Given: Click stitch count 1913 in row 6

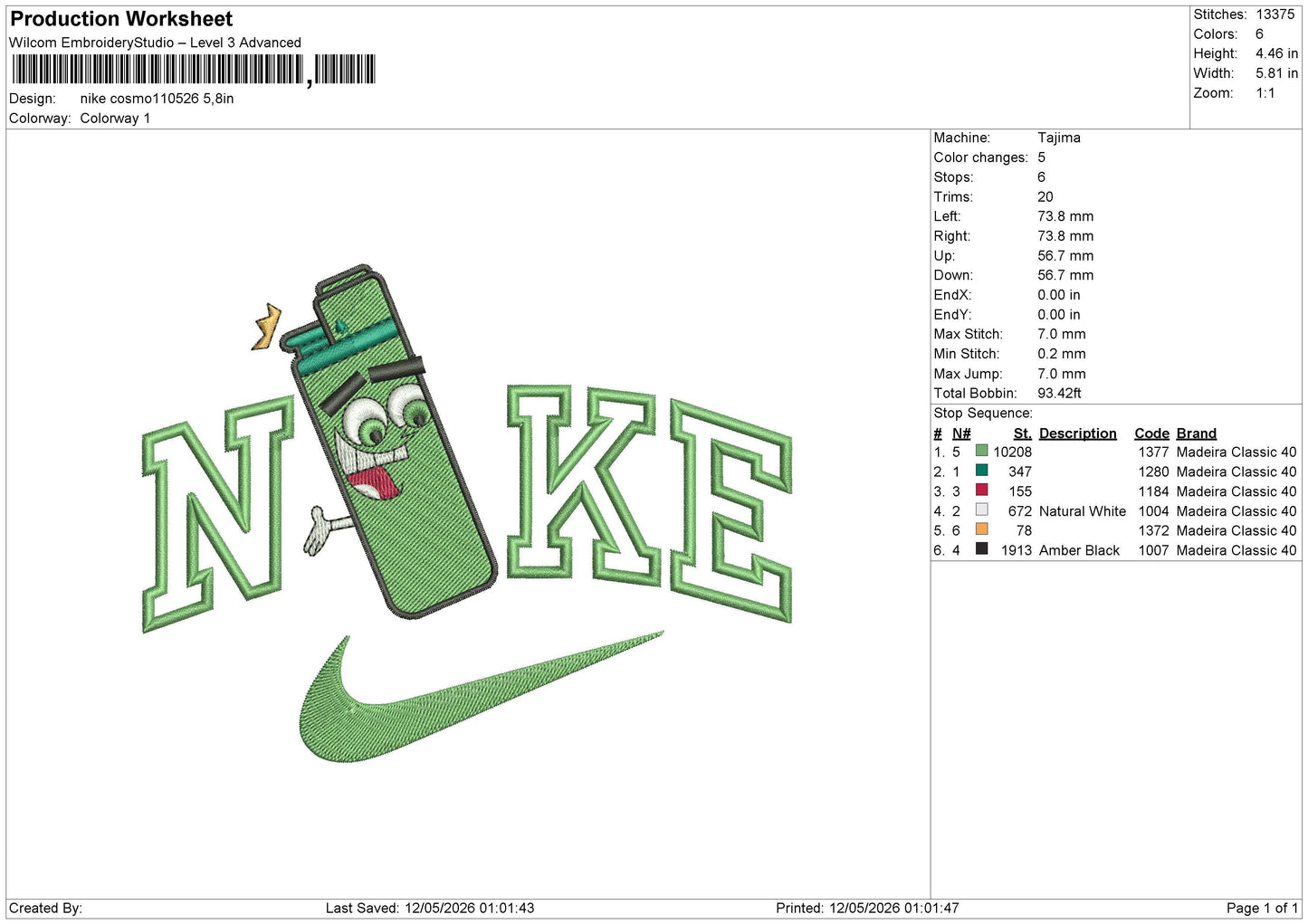Looking at the screenshot, I should coord(1017,551).
